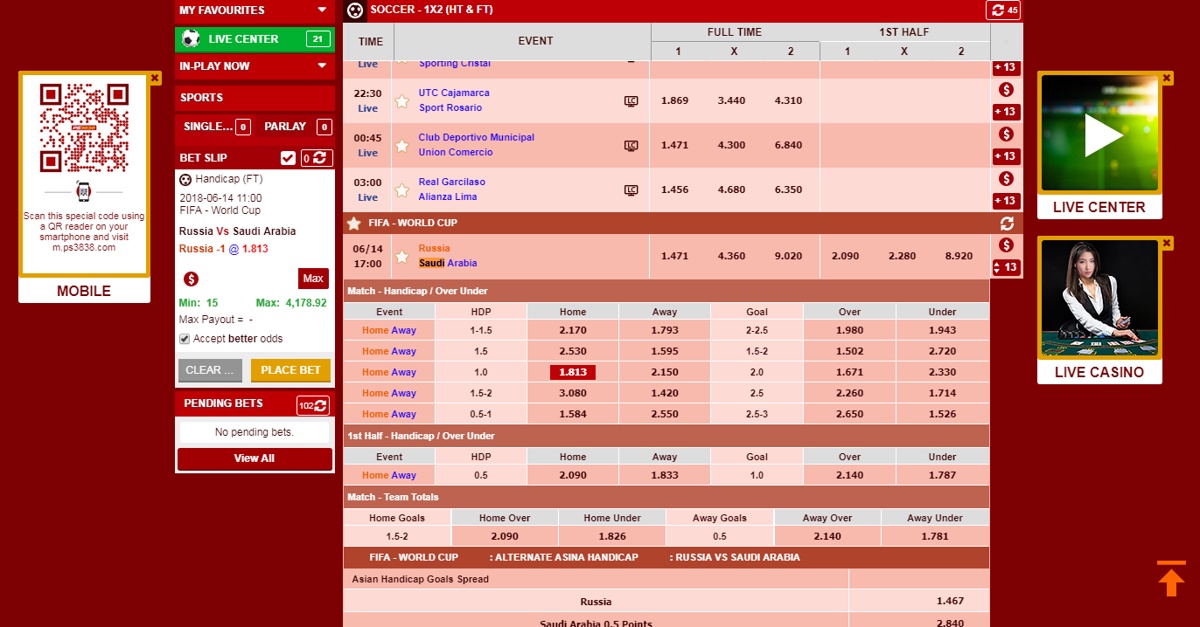The width and height of the screenshot is (1200, 627).
Task: Open the Alianza Lima team link
Action: [x=449, y=197]
